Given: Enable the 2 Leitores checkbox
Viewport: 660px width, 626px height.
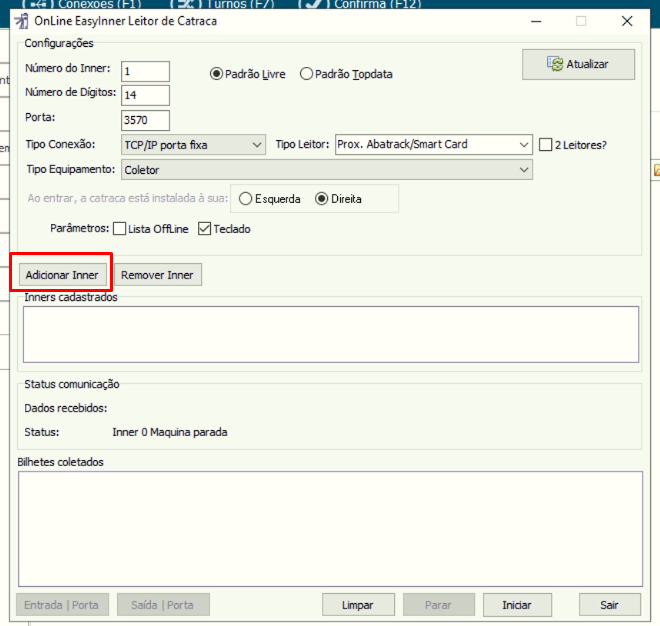Looking at the screenshot, I should tap(546, 145).
